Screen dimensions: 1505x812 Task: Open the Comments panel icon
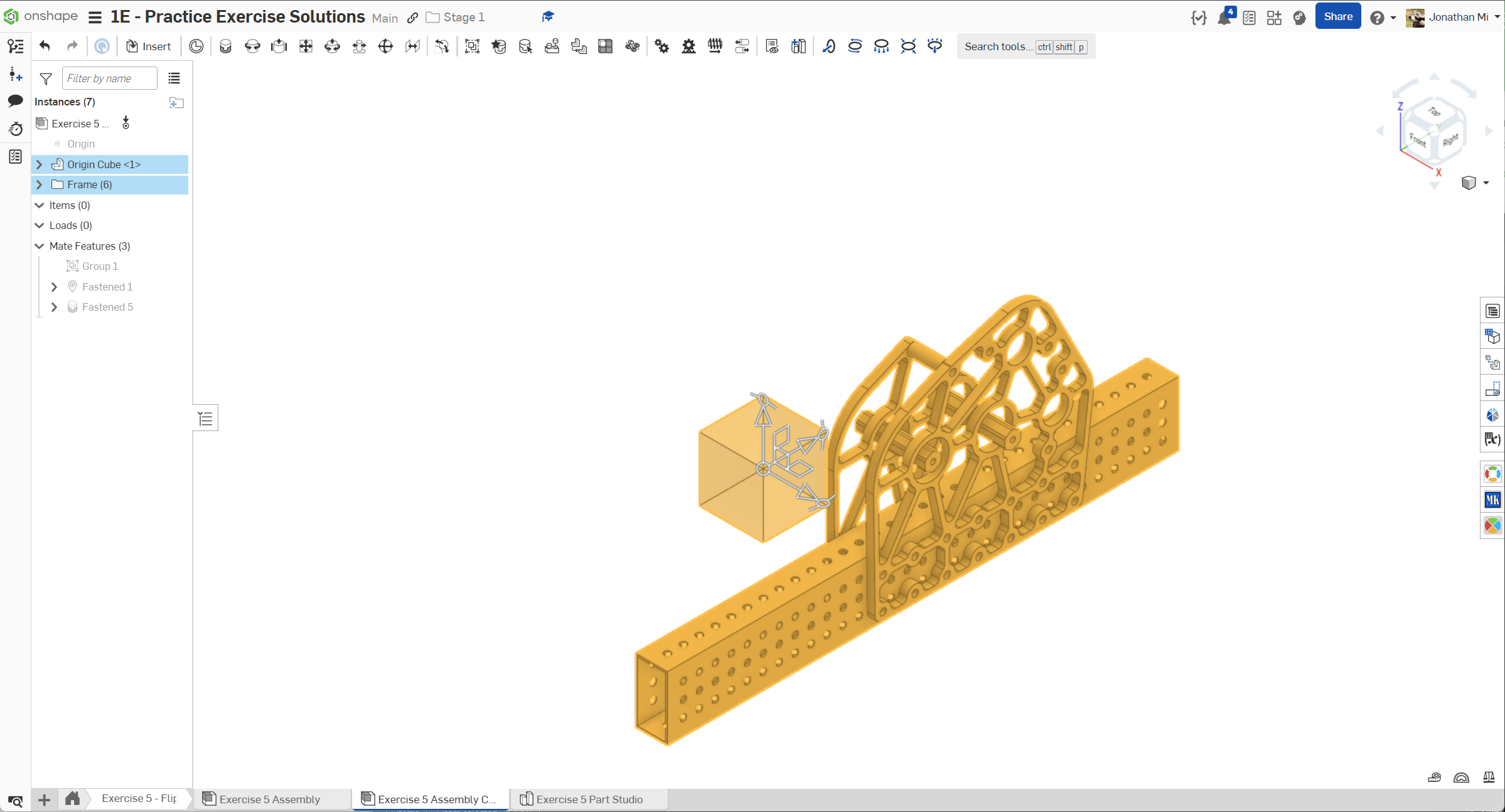pyautogui.click(x=16, y=101)
